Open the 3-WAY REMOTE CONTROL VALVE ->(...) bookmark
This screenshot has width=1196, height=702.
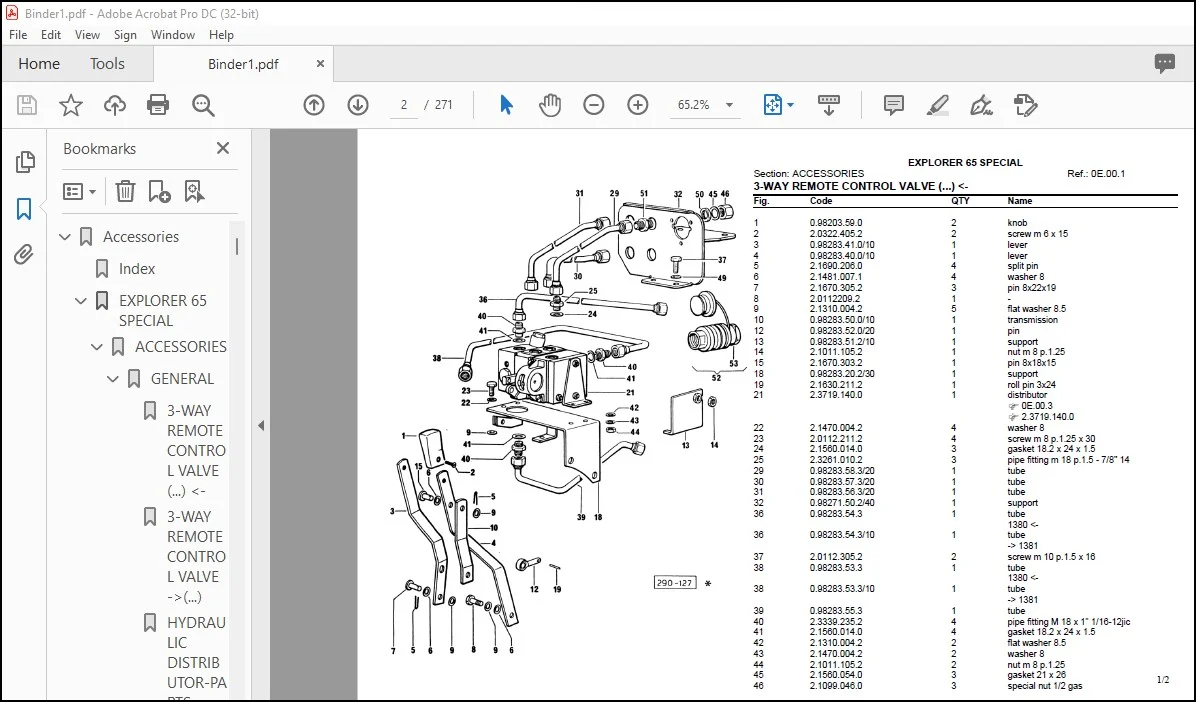[196, 557]
